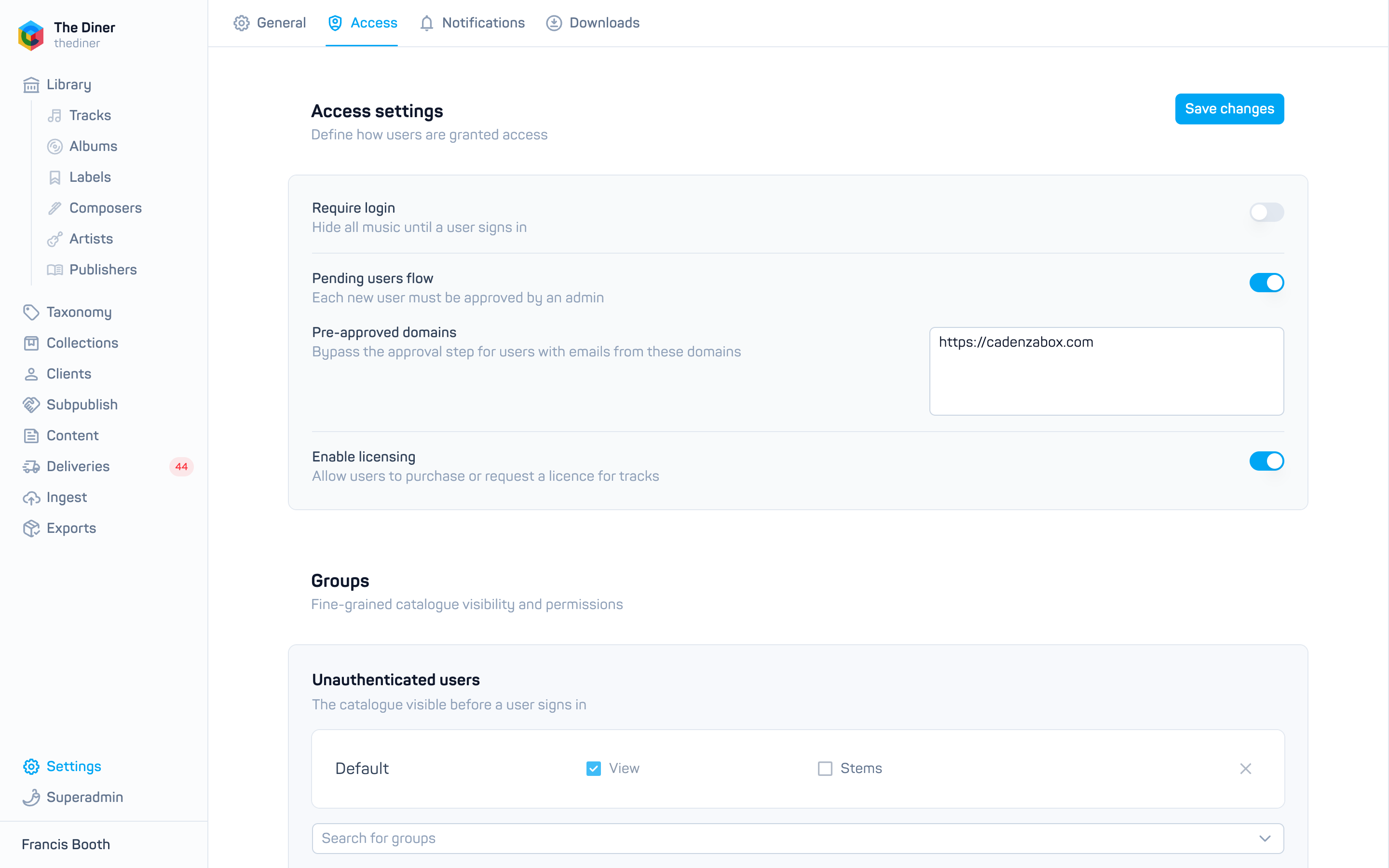Screen dimensions: 1389x868
Task: Enable the Require login toggle
Action: 1266,212
